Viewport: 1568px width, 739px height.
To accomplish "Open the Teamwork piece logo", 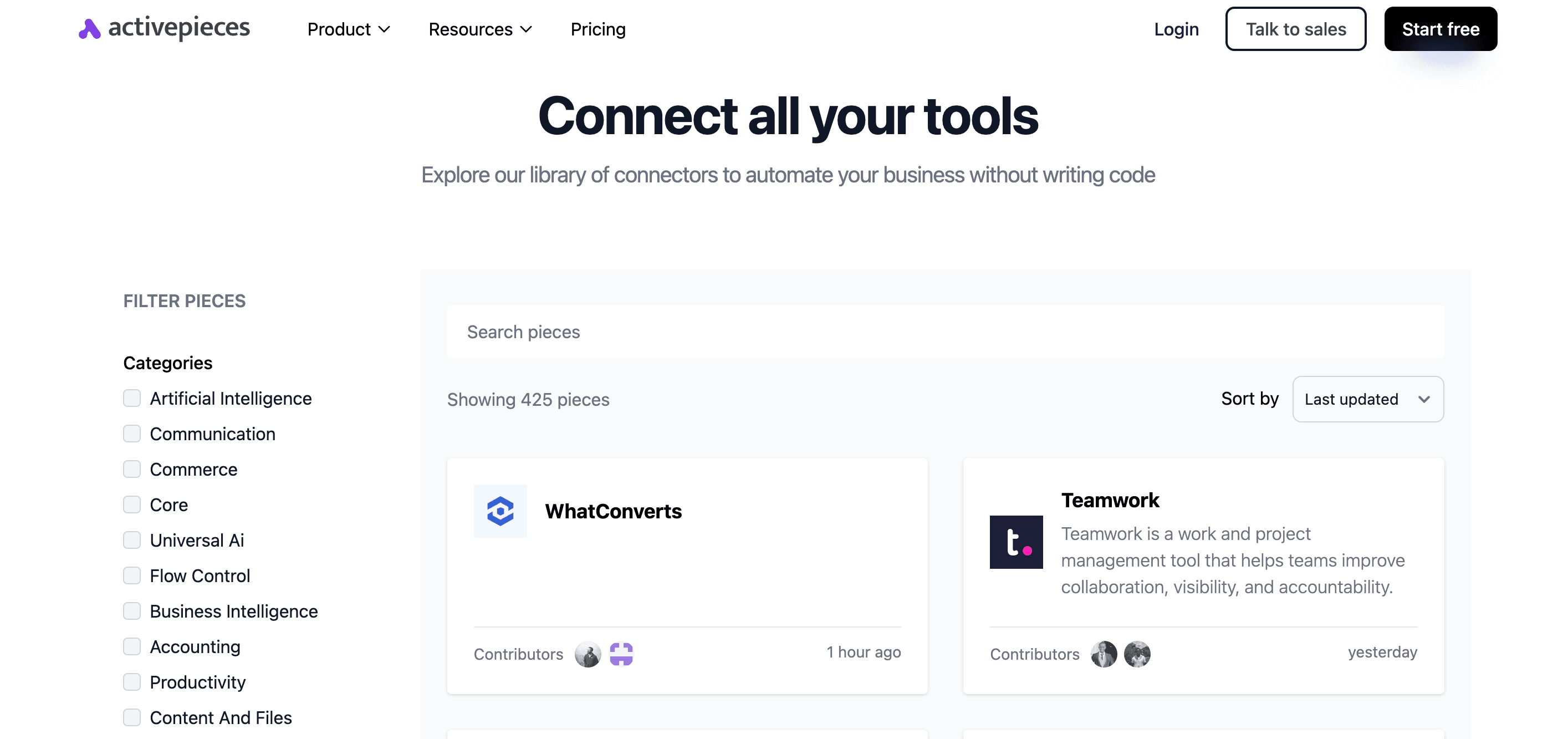I will point(1016,542).
